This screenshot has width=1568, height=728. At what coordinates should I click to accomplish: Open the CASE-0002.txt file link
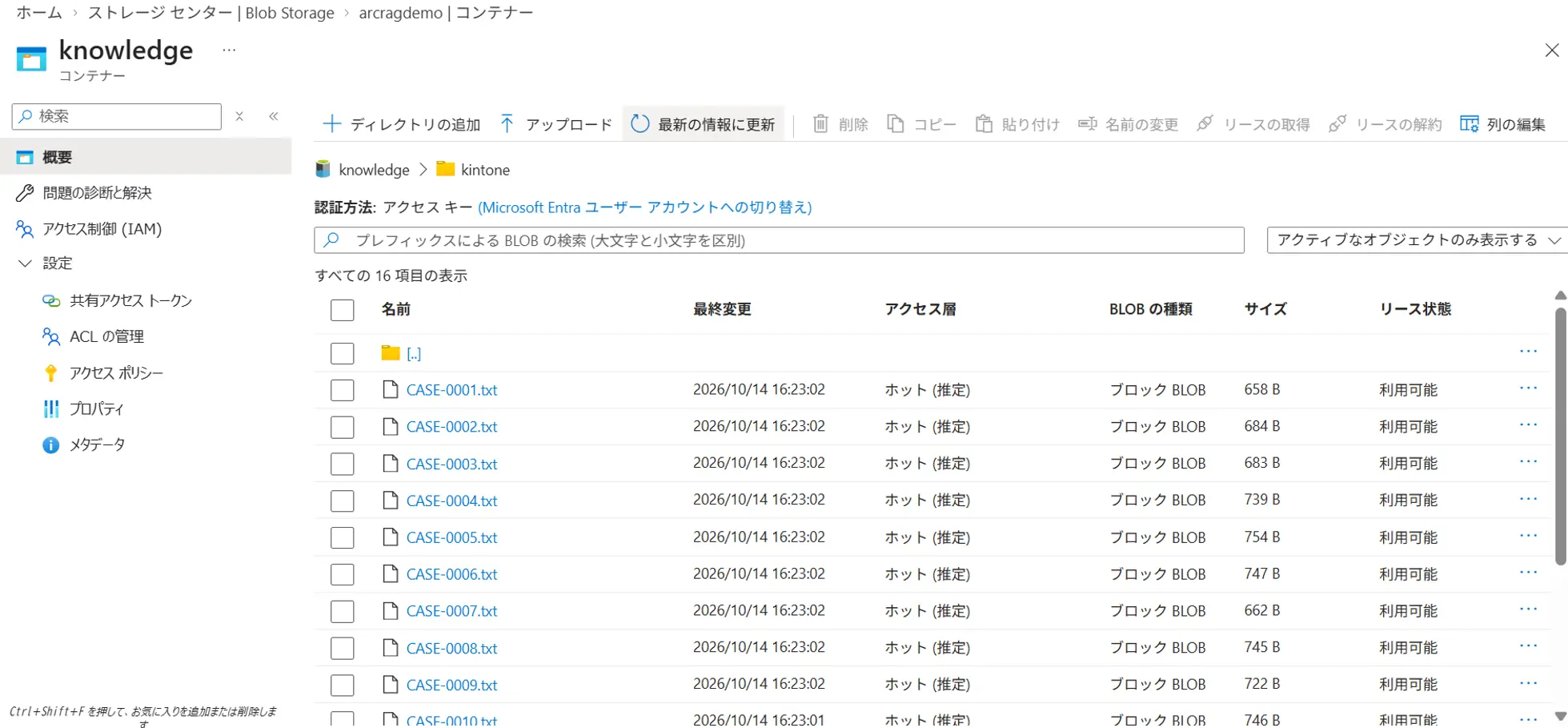coord(451,427)
